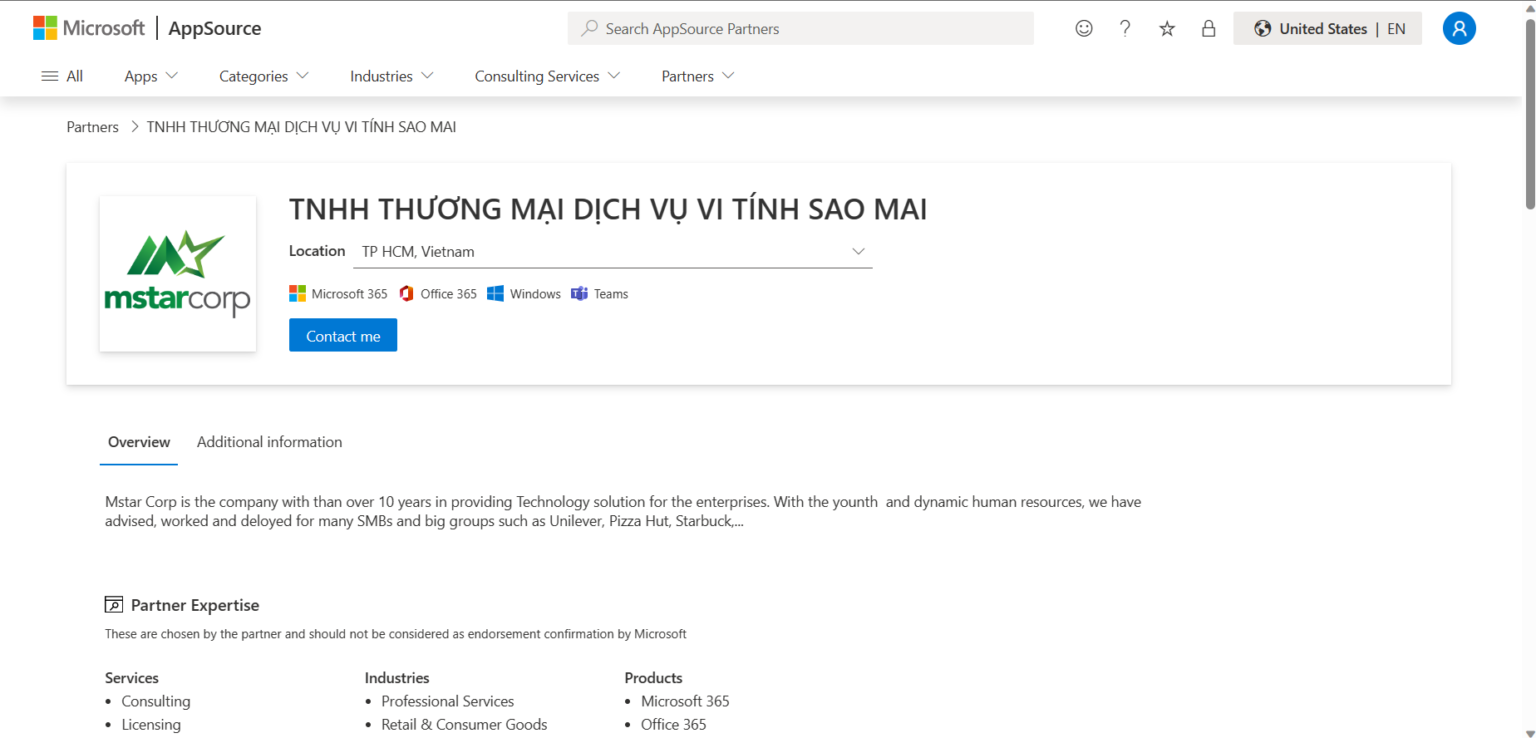The height and width of the screenshot is (738, 1536).
Task: Click the Microsoft 365 product icon
Action: pos(297,293)
